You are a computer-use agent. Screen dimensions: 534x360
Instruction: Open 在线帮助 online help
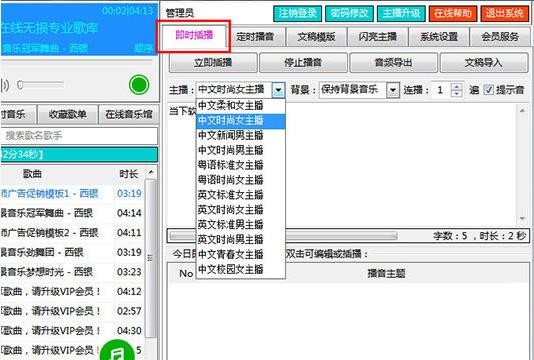click(453, 14)
